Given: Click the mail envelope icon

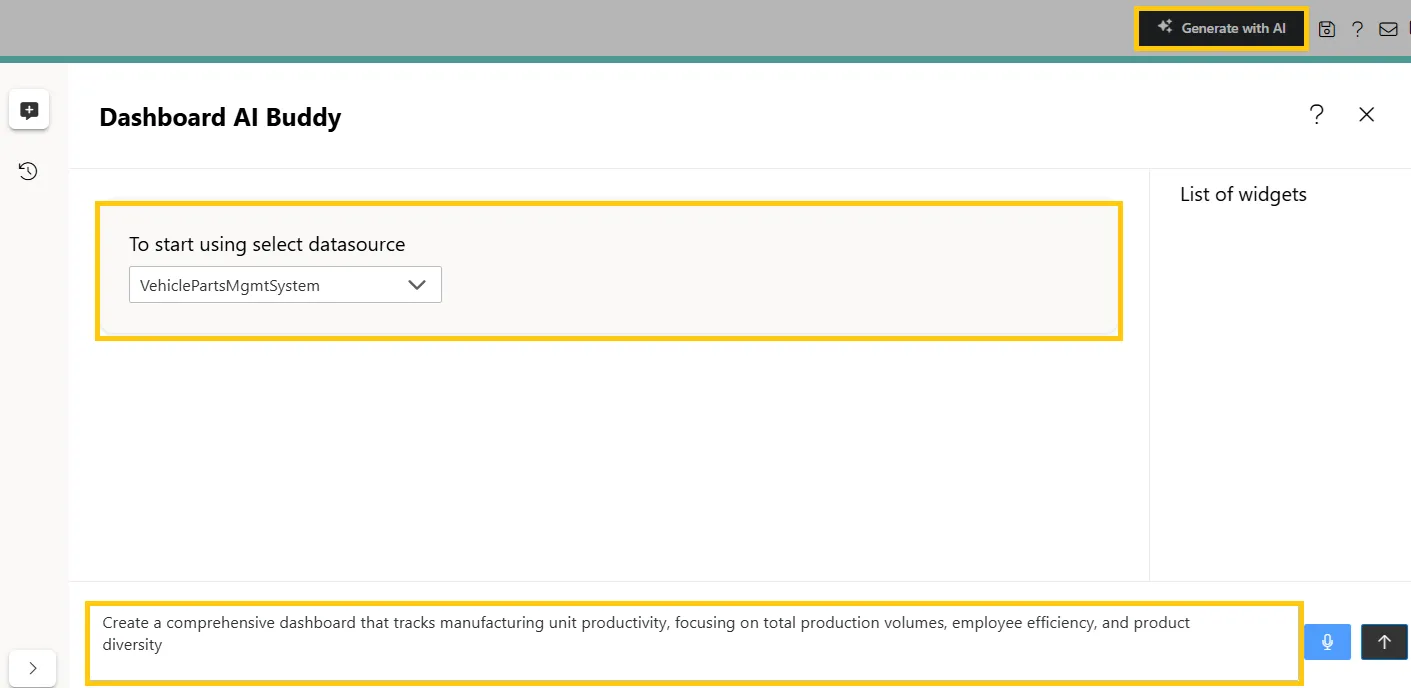Looking at the screenshot, I should (1388, 29).
